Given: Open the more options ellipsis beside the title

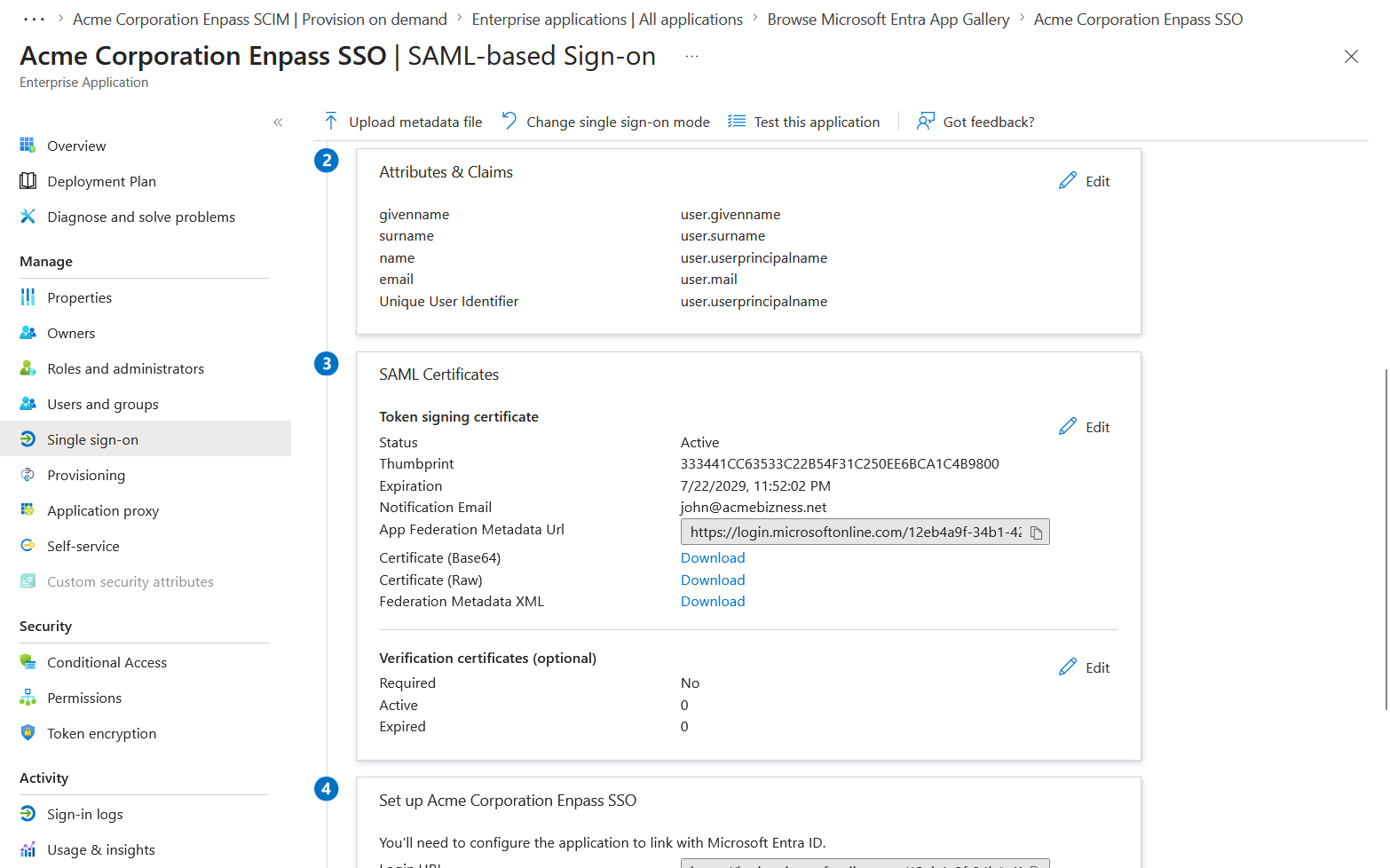Looking at the screenshot, I should (x=691, y=57).
